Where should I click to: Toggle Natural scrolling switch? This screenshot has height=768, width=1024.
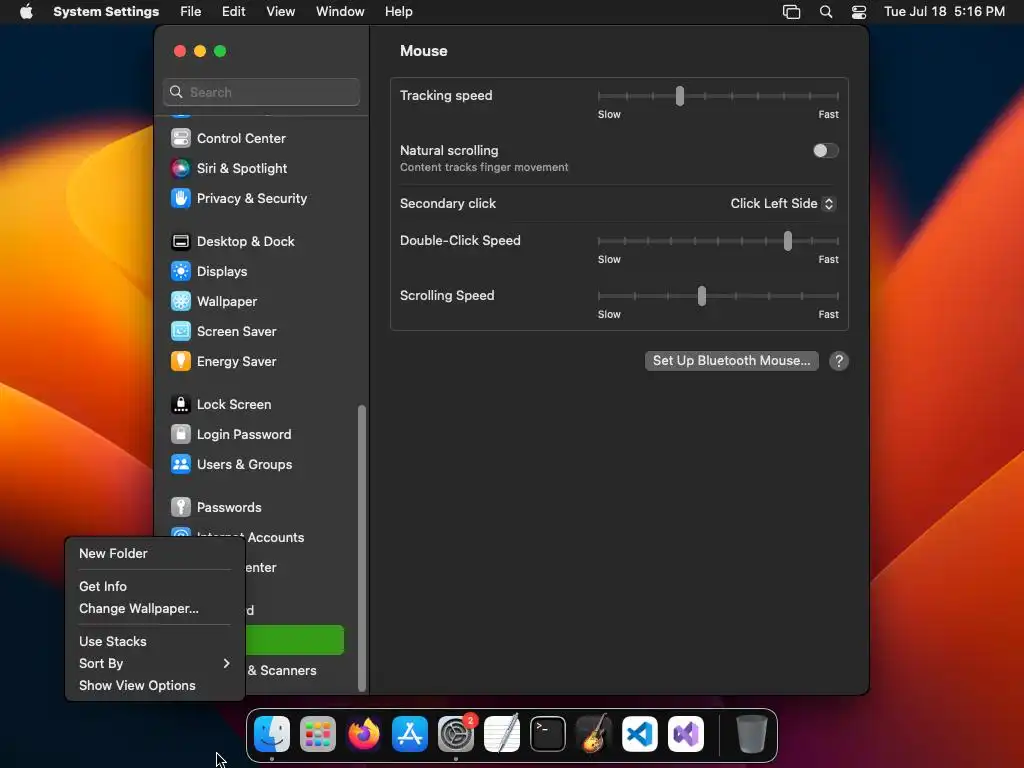pyautogui.click(x=825, y=151)
